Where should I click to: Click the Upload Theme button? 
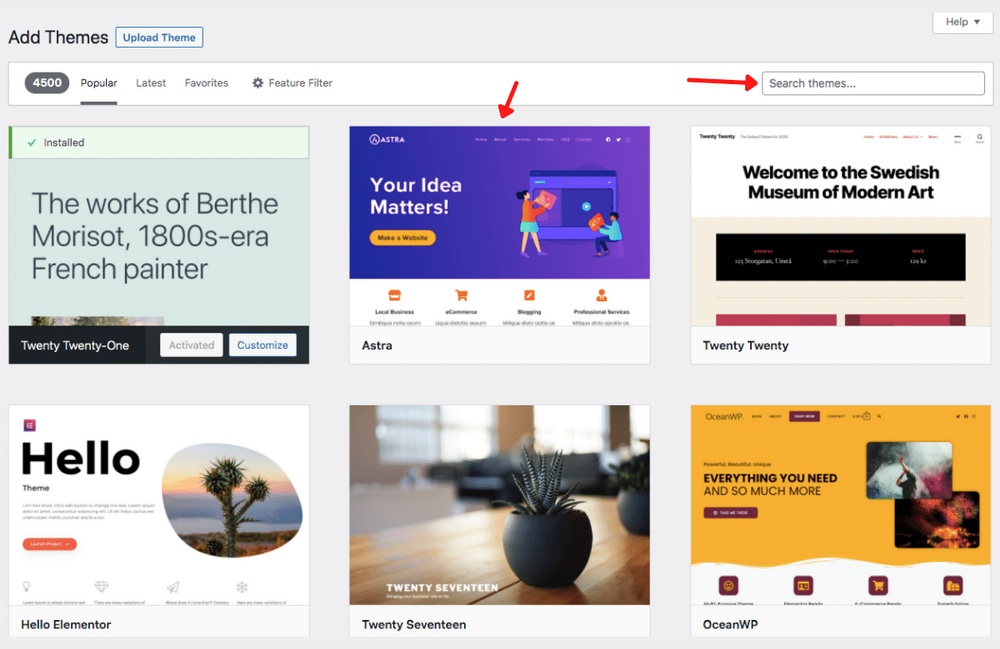[x=159, y=37]
